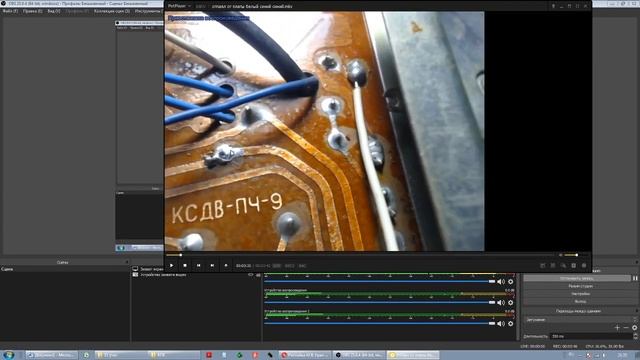Click the green pinned icon on the taskbar
This screenshot has width=640, height=360.
pos(240,355)
